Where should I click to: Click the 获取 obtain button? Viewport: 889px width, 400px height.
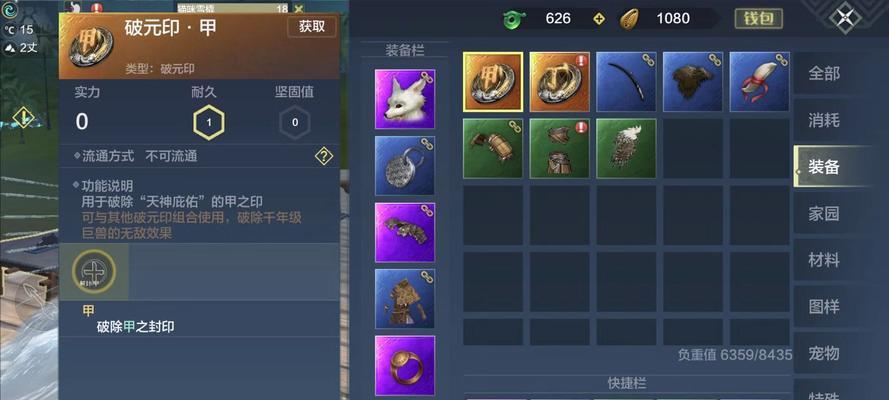(312, 27)
